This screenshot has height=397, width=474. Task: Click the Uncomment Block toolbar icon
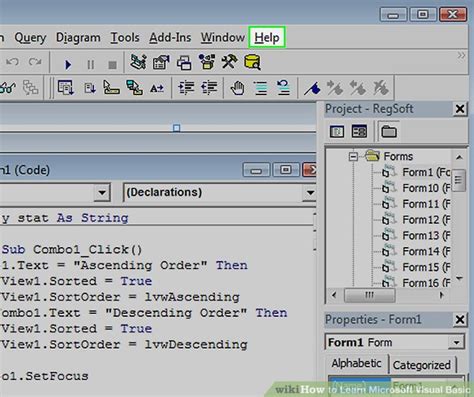pyautogui.click(x=283, y=88)
